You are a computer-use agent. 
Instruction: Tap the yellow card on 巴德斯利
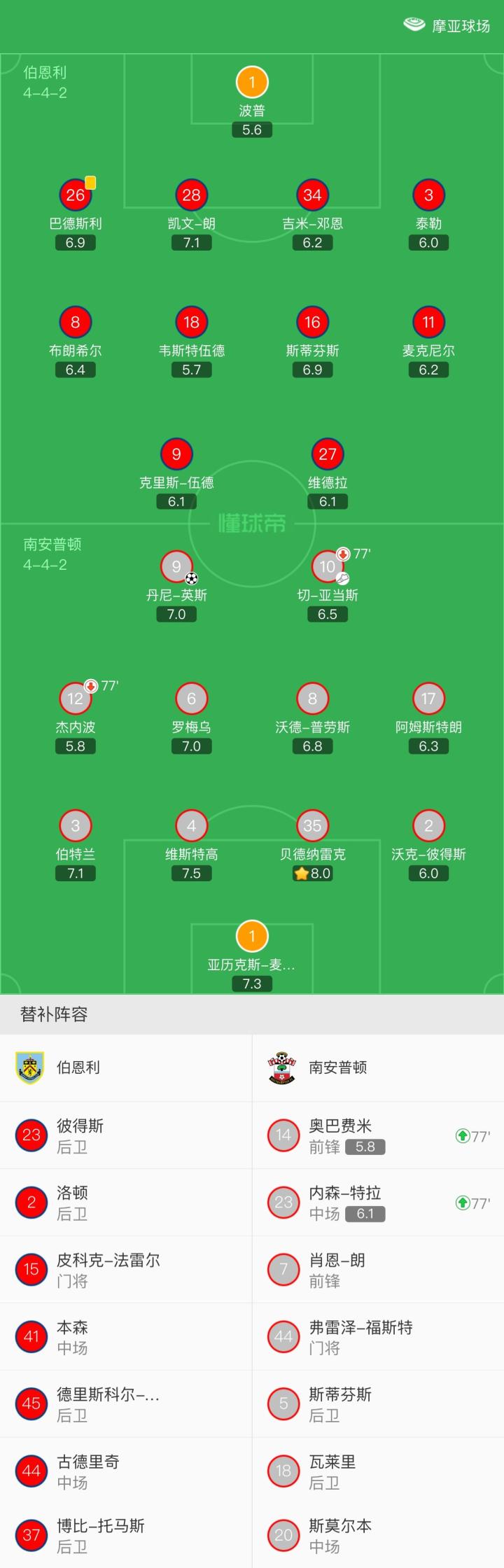(90, 183)
